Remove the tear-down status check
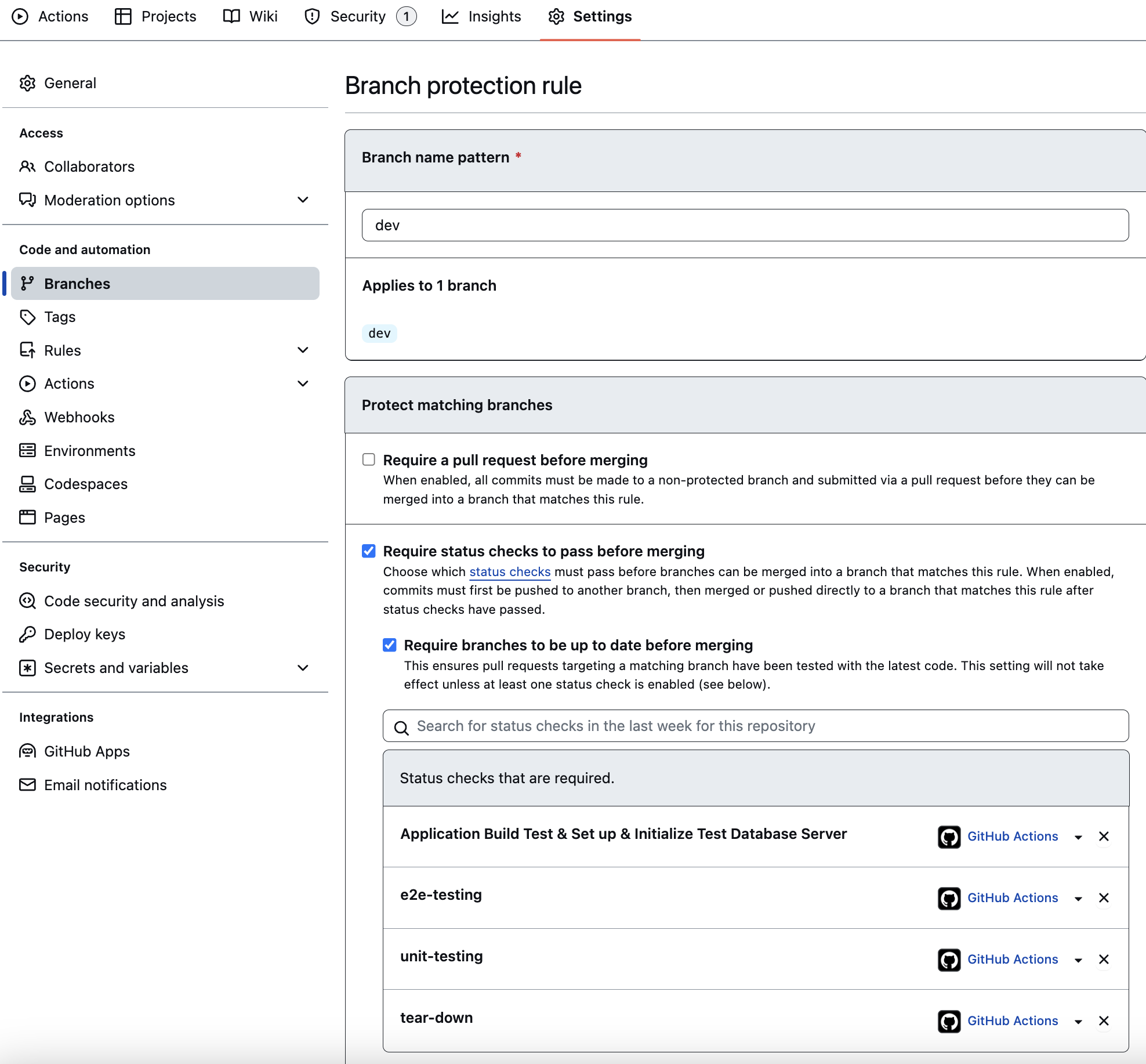This screenshot has width=1146, height=1064. (1104, 1021)
